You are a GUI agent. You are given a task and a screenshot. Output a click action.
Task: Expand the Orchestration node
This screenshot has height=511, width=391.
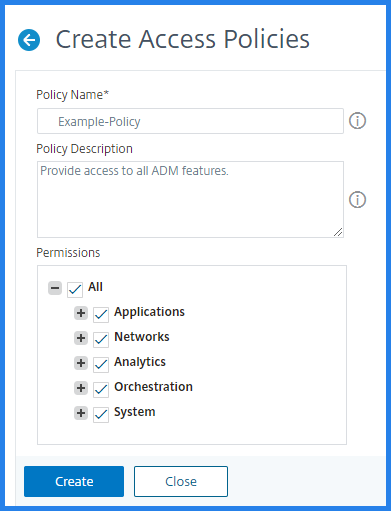(81, 388)
